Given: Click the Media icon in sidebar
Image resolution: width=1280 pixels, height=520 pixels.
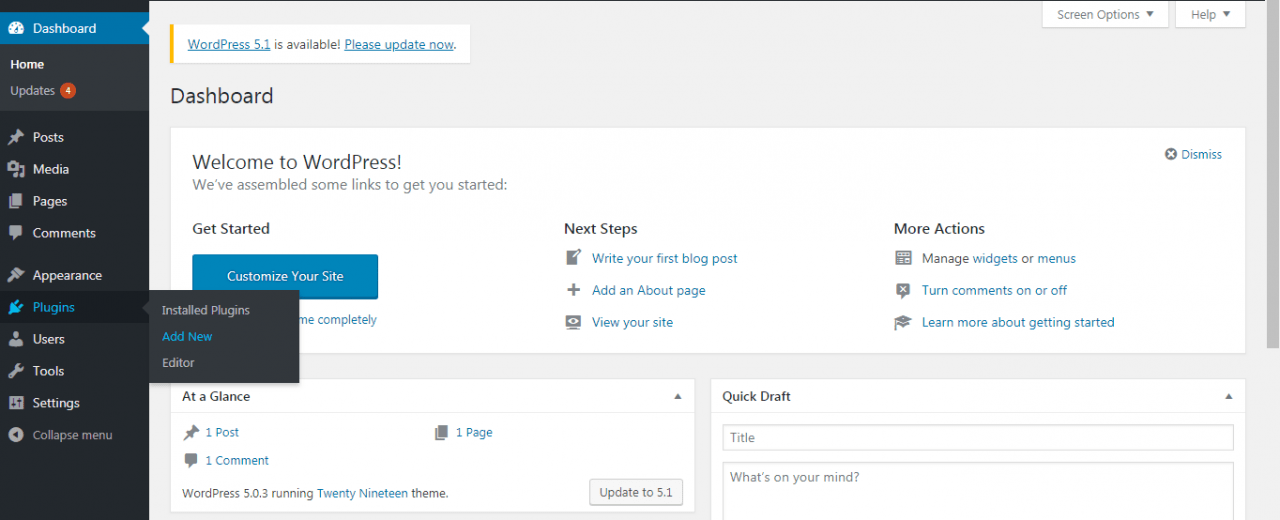Looking at the screenshot, I should coord(16,169).
